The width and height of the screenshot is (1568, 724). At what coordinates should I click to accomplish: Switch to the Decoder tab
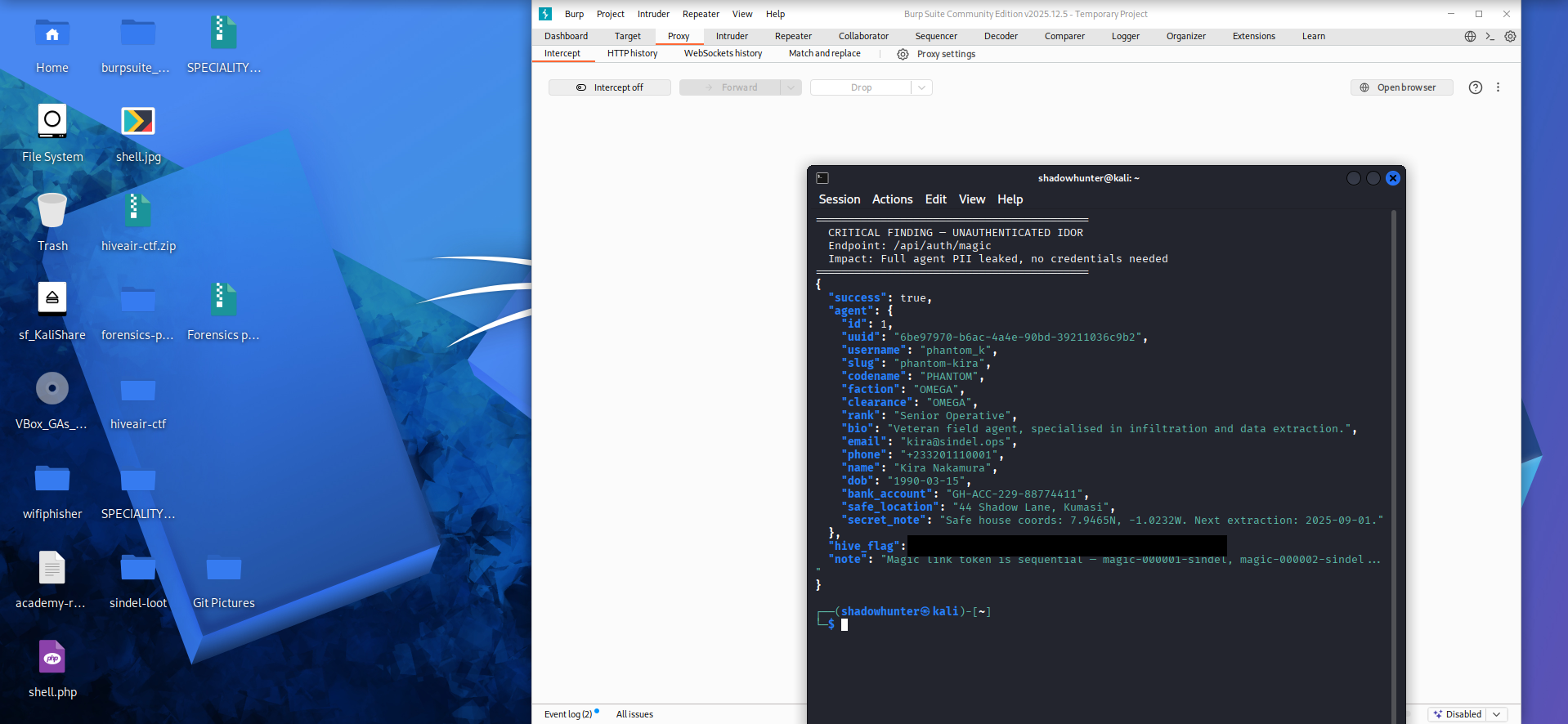1001,36
